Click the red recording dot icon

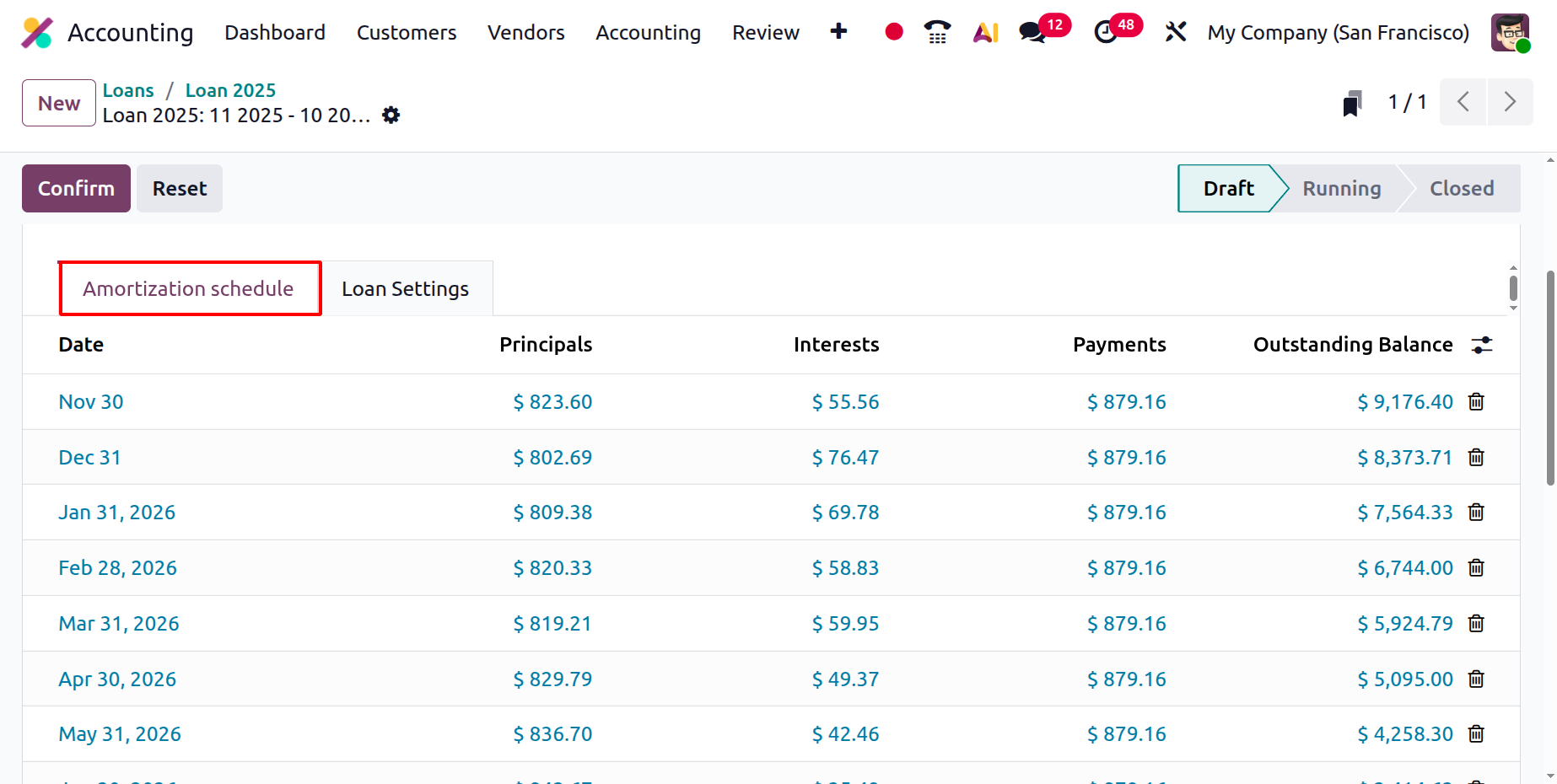point(894,32)
